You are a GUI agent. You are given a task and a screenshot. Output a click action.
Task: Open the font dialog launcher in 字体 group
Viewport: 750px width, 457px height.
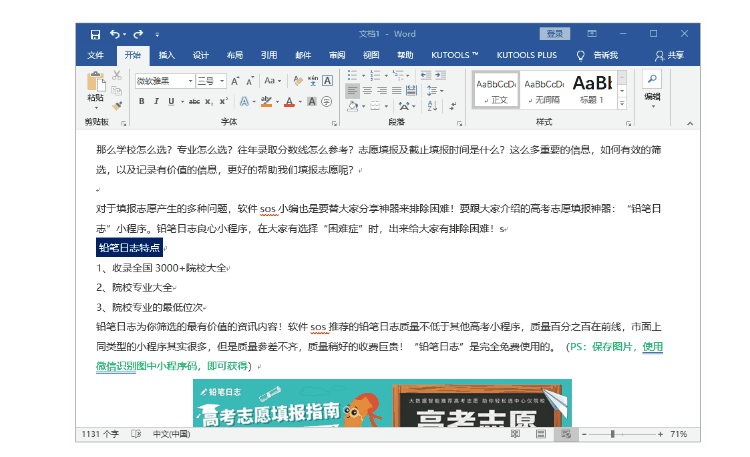click(x=334, y=123)
